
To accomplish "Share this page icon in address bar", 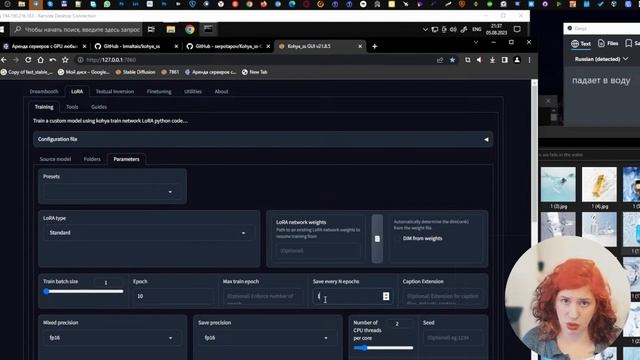I will (x=440, y=60).
